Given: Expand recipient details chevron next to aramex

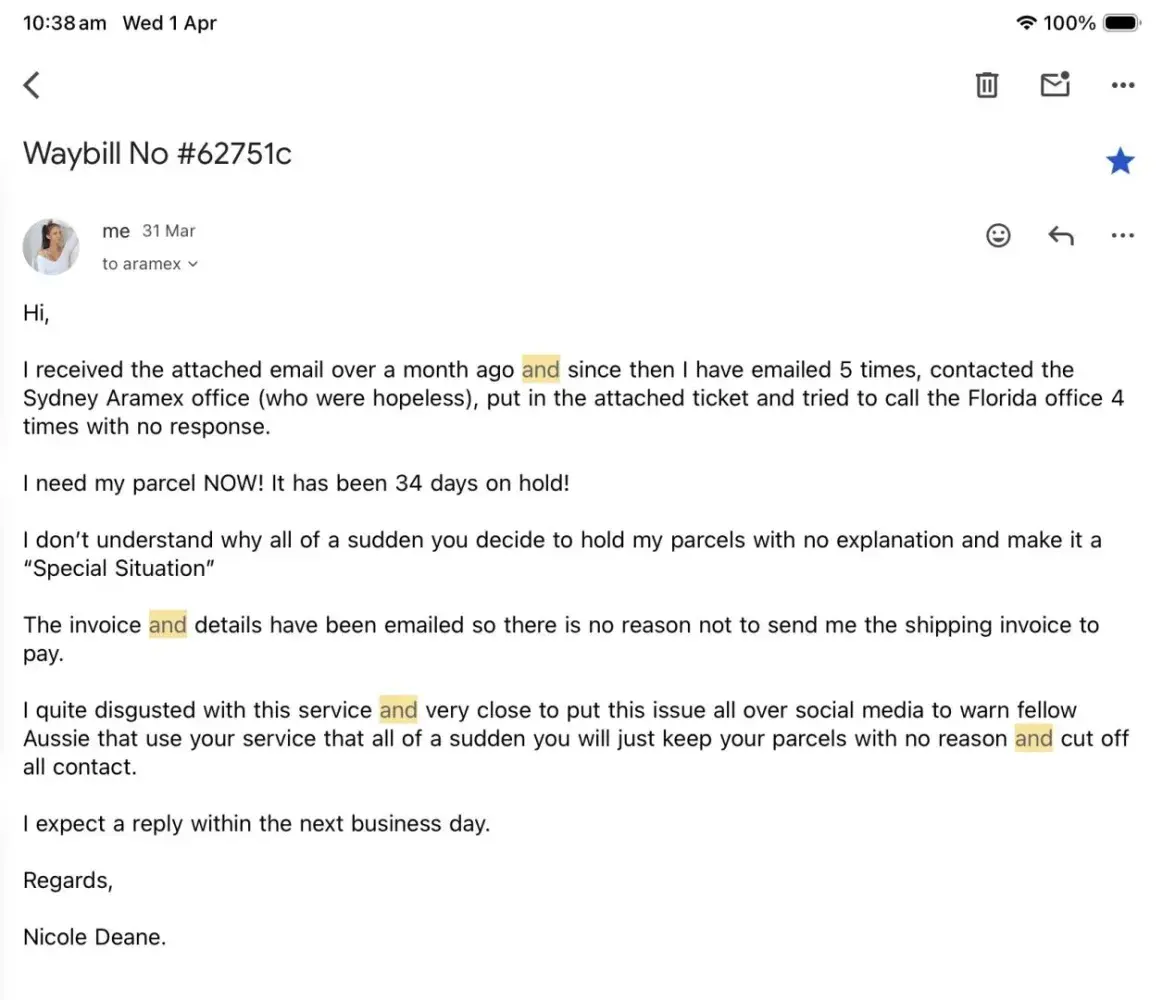Looking at the screenshot, I should [193, 265].
